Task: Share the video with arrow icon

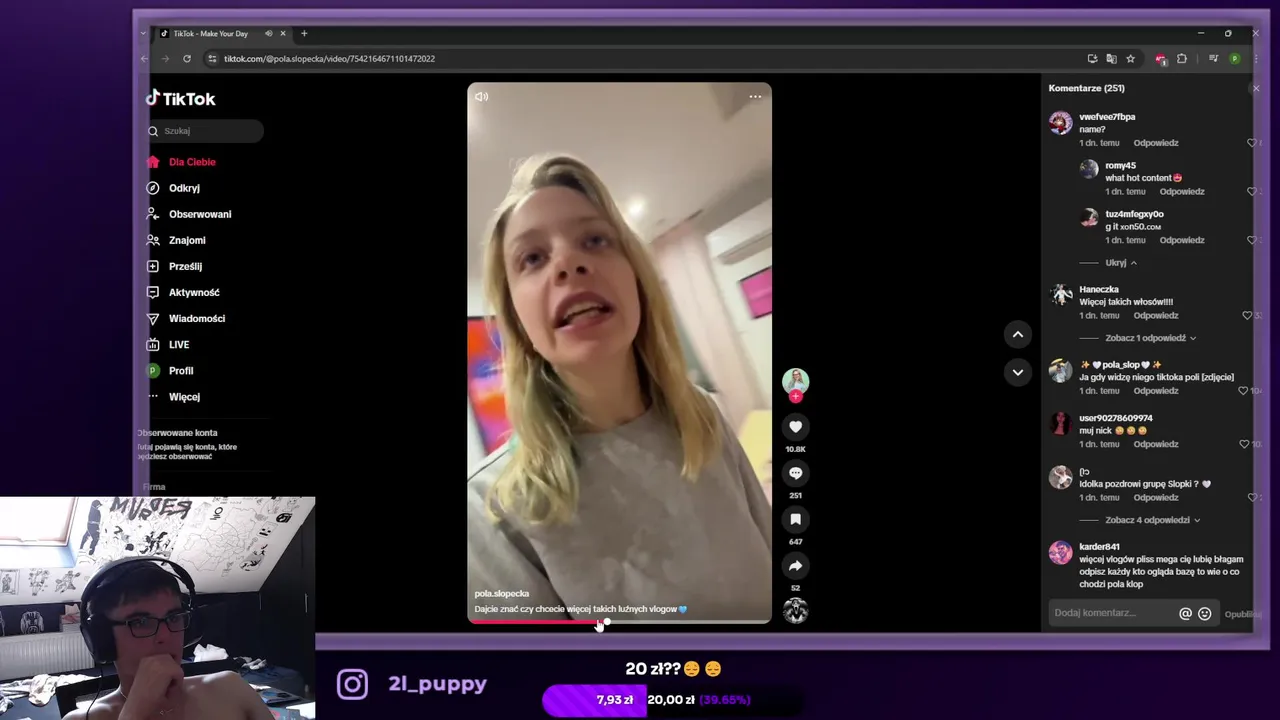Action: click(x=795, y=566)
